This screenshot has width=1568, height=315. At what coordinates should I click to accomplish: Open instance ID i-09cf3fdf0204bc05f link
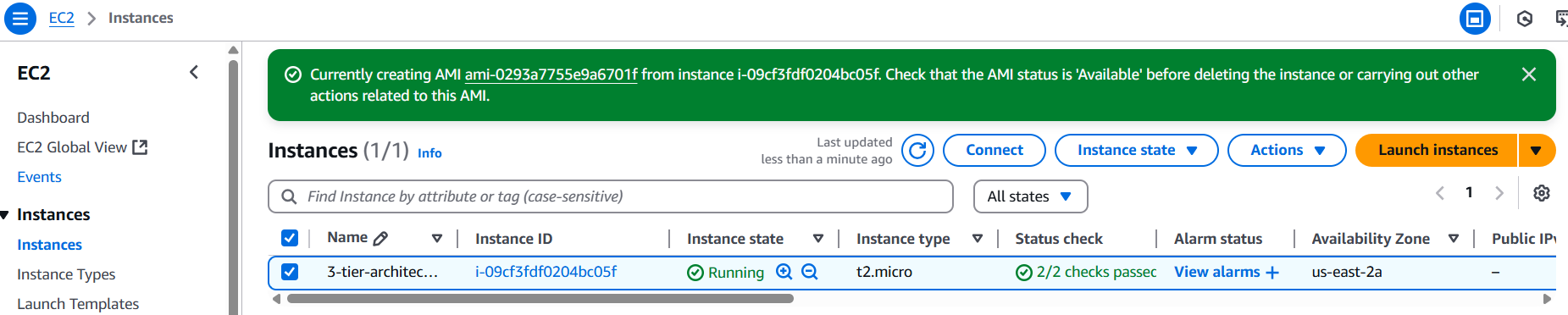546,272
